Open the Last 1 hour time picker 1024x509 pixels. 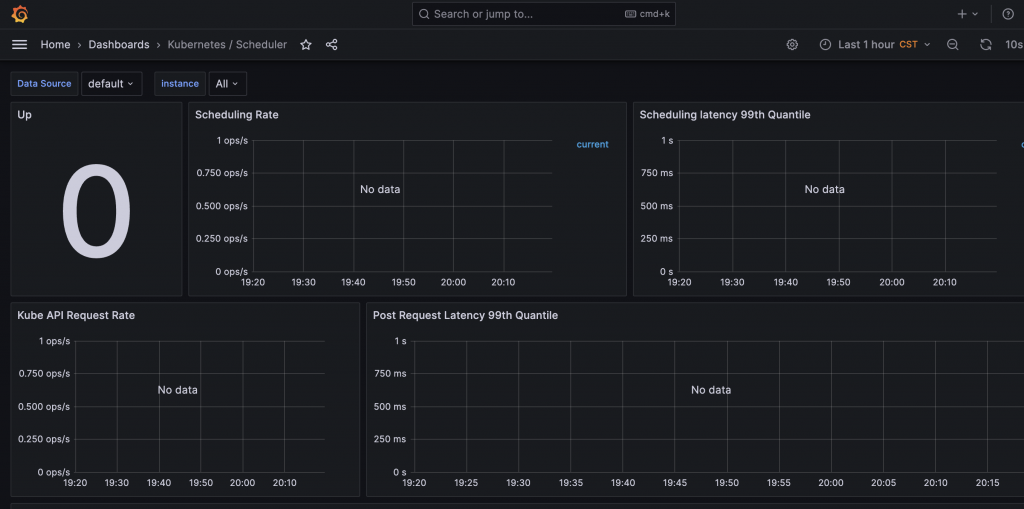pyautogui.click(x=874, y=44)
